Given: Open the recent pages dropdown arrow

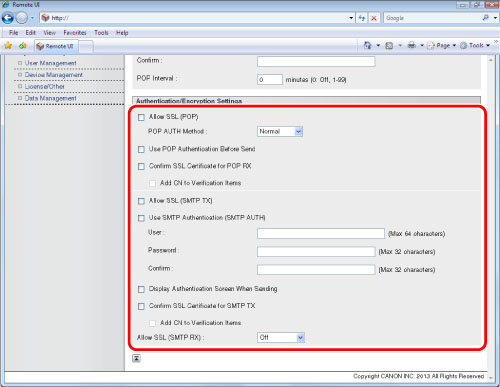Looking at the screenshot, I should tap(32, 18).
